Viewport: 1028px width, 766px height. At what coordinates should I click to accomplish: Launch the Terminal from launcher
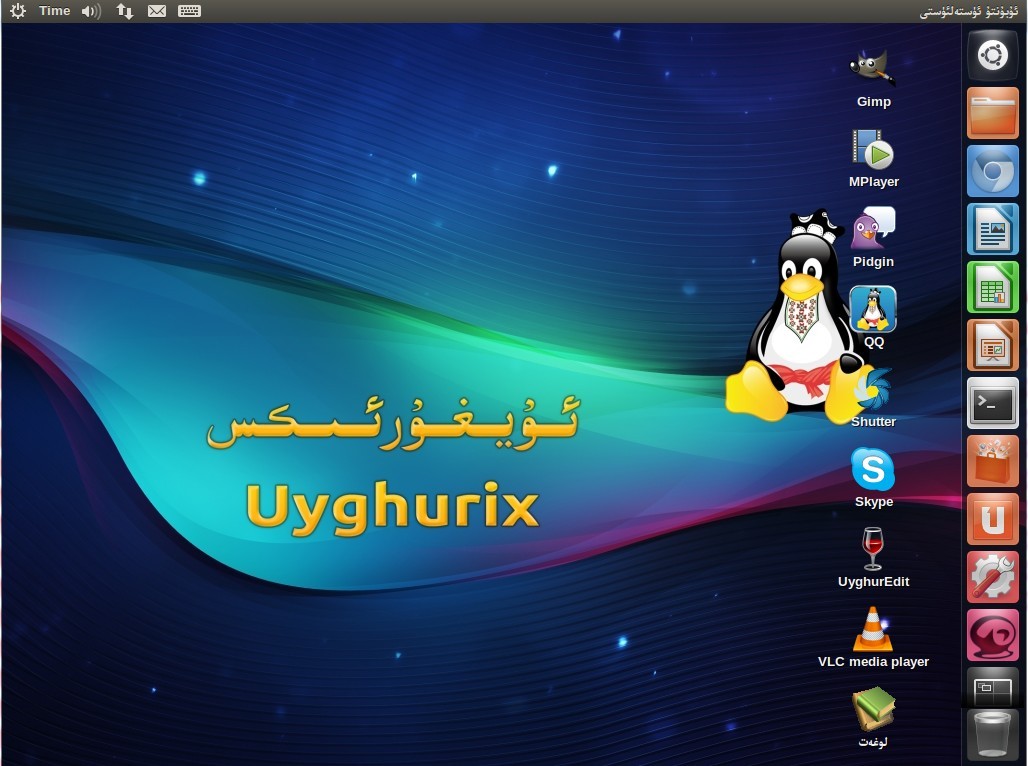click(993, 403)
